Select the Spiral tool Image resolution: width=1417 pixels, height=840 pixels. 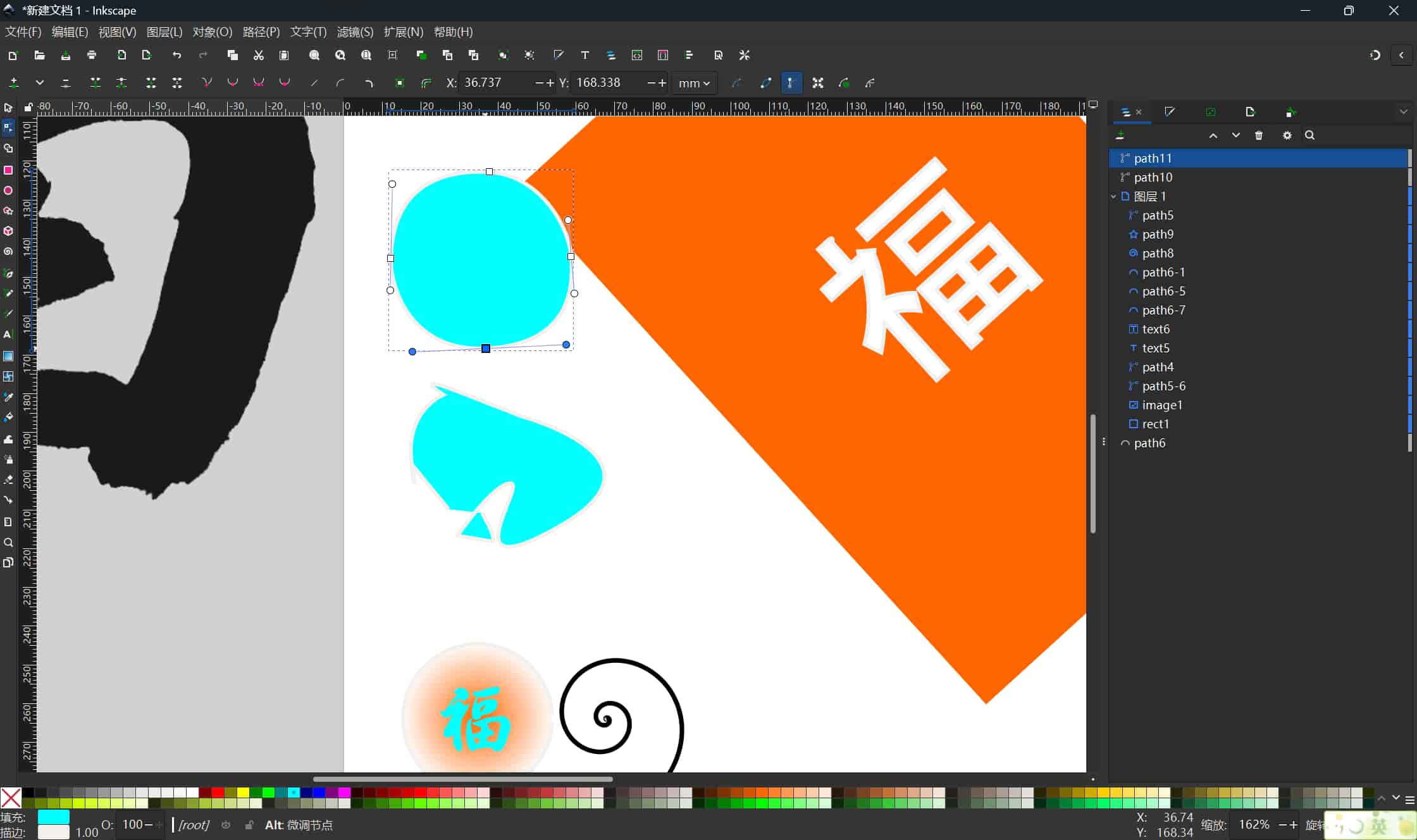click(x=8, y=252)
